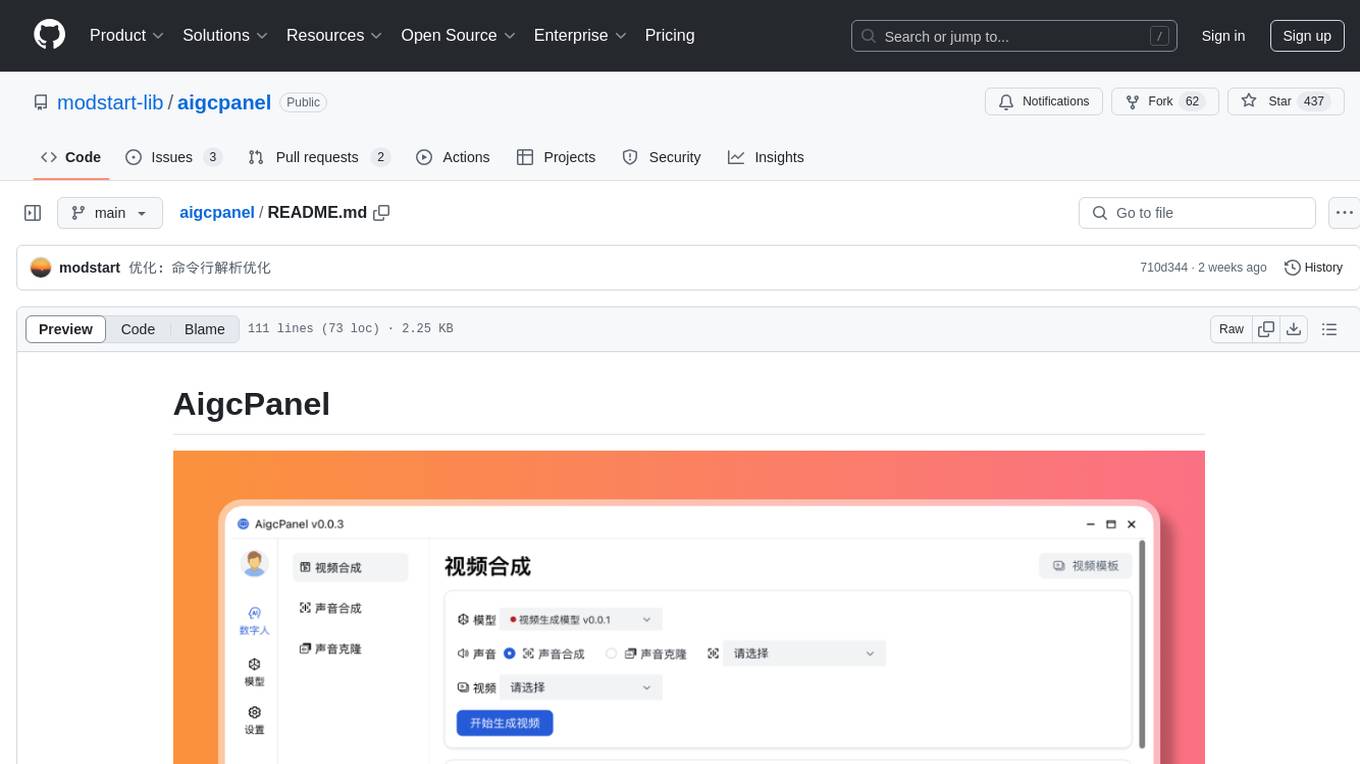Select the 声音克隆 radio option
1360x764 pixels.
coord(611,654)
